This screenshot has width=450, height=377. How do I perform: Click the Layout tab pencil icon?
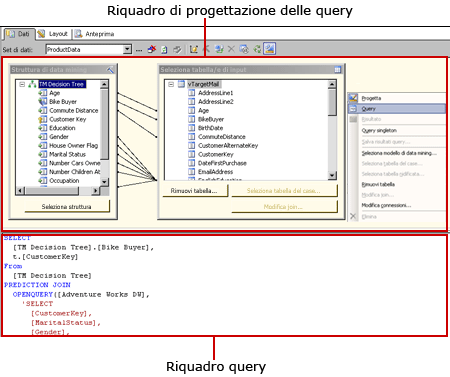coord(41,34)
